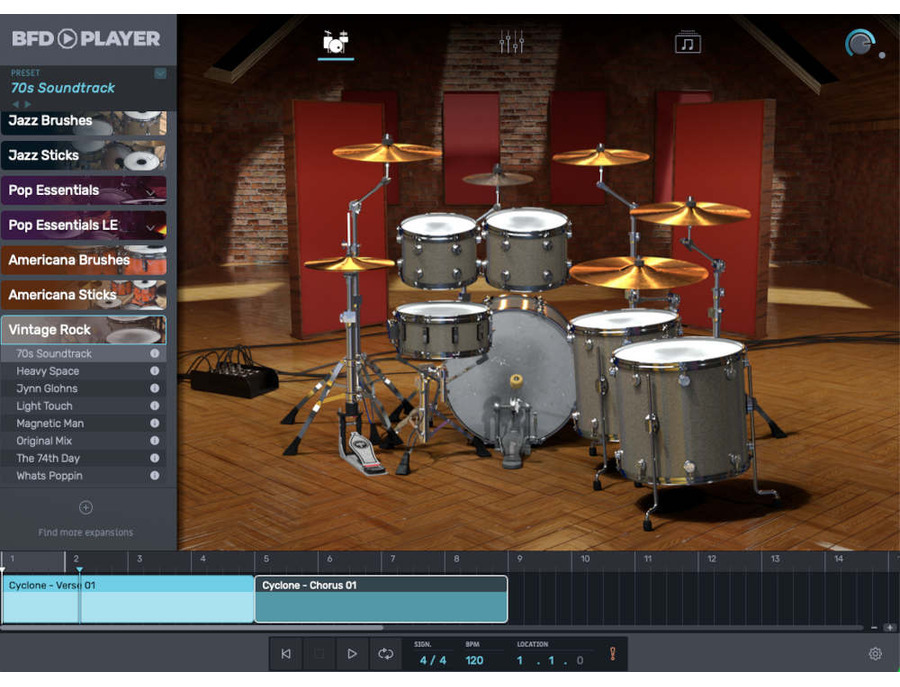This screenshot has width=900, height=687.
Task: Select the Cyclone - Verse 01 groove clip
Action: (128, 599)
